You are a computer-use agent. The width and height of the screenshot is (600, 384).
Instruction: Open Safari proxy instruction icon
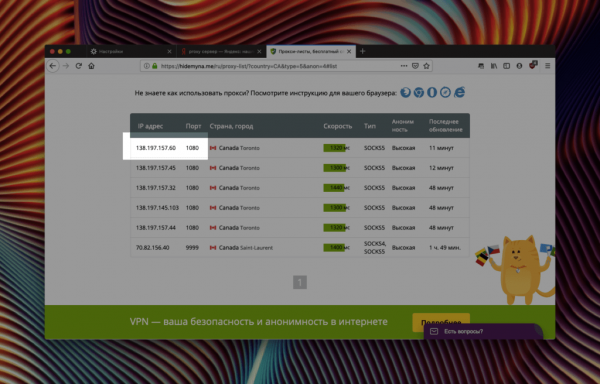pyautogui.click(x=445, y=92)
